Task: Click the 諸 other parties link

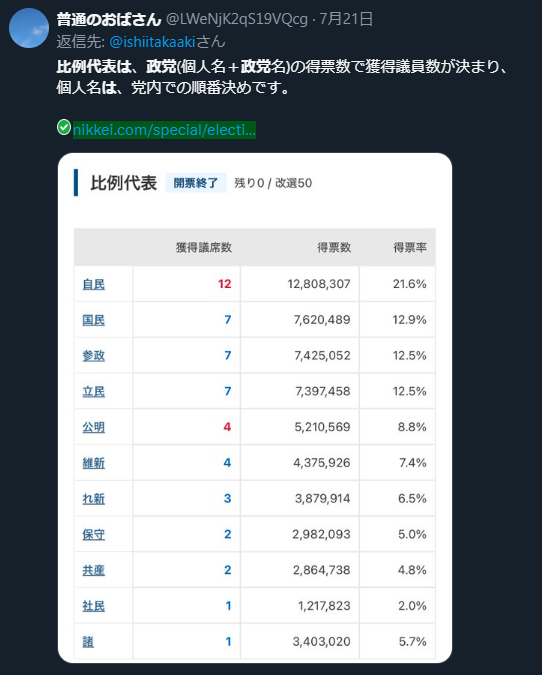Action: [88, 641]
